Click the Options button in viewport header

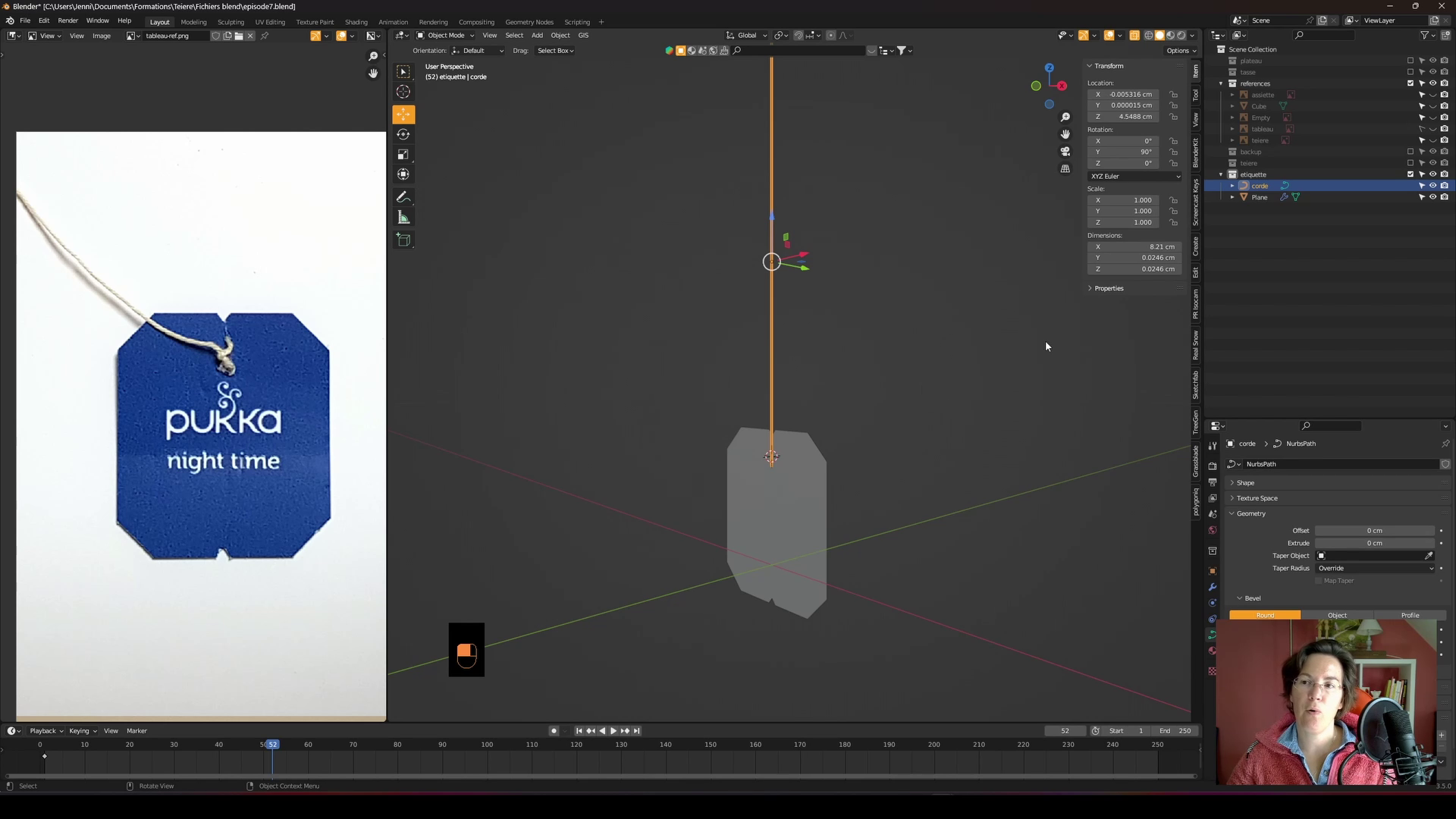tap(1181, 51)
